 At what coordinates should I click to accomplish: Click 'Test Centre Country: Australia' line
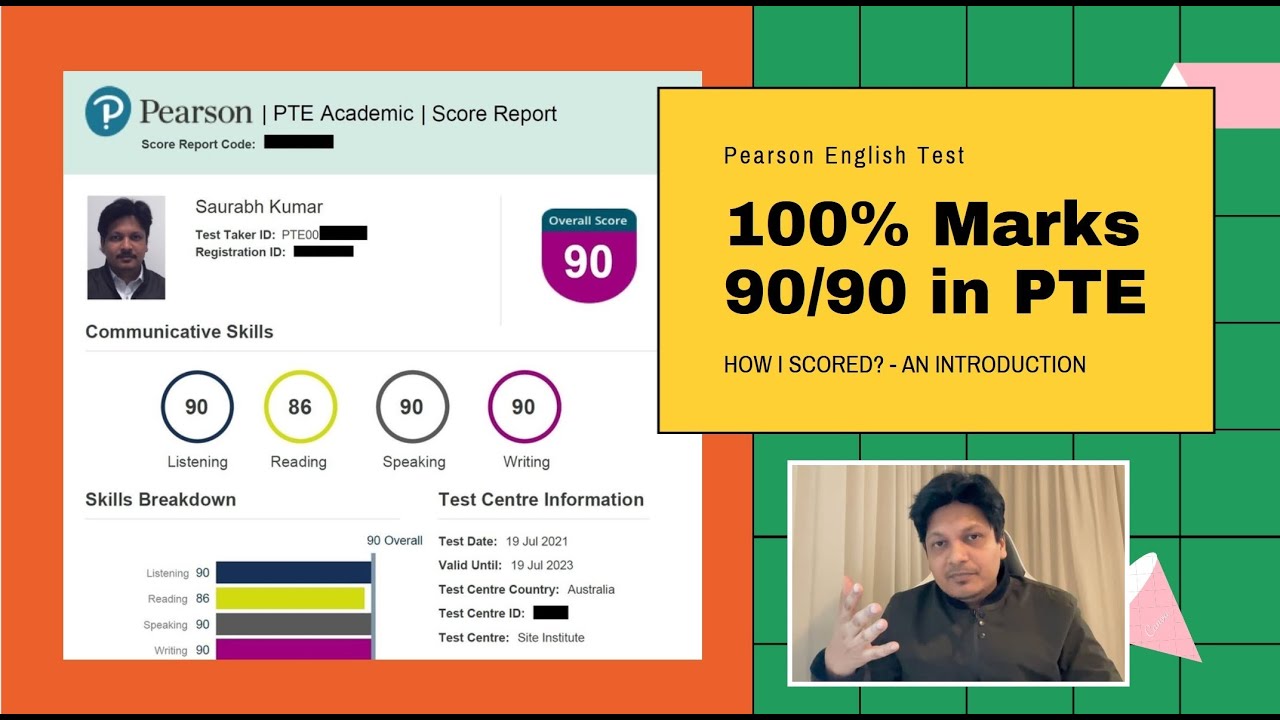527,589
